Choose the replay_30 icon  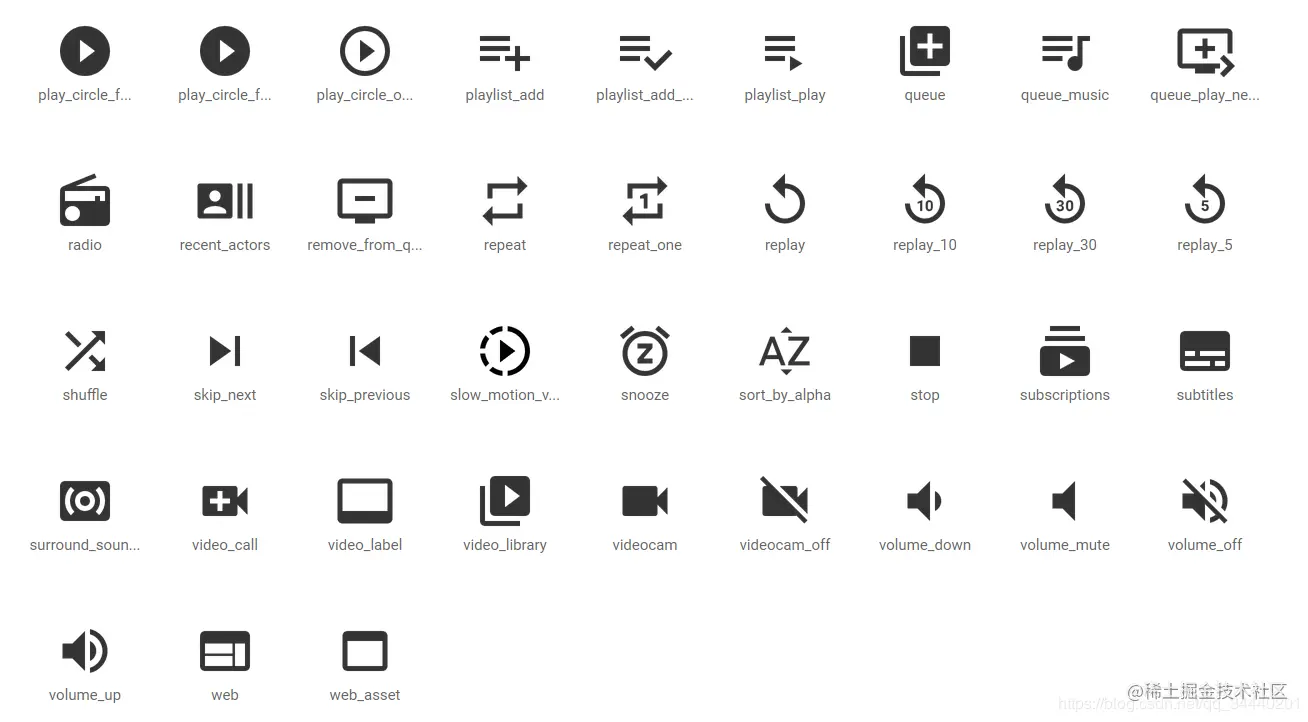pyautogui.click(x=1065, y=199)
